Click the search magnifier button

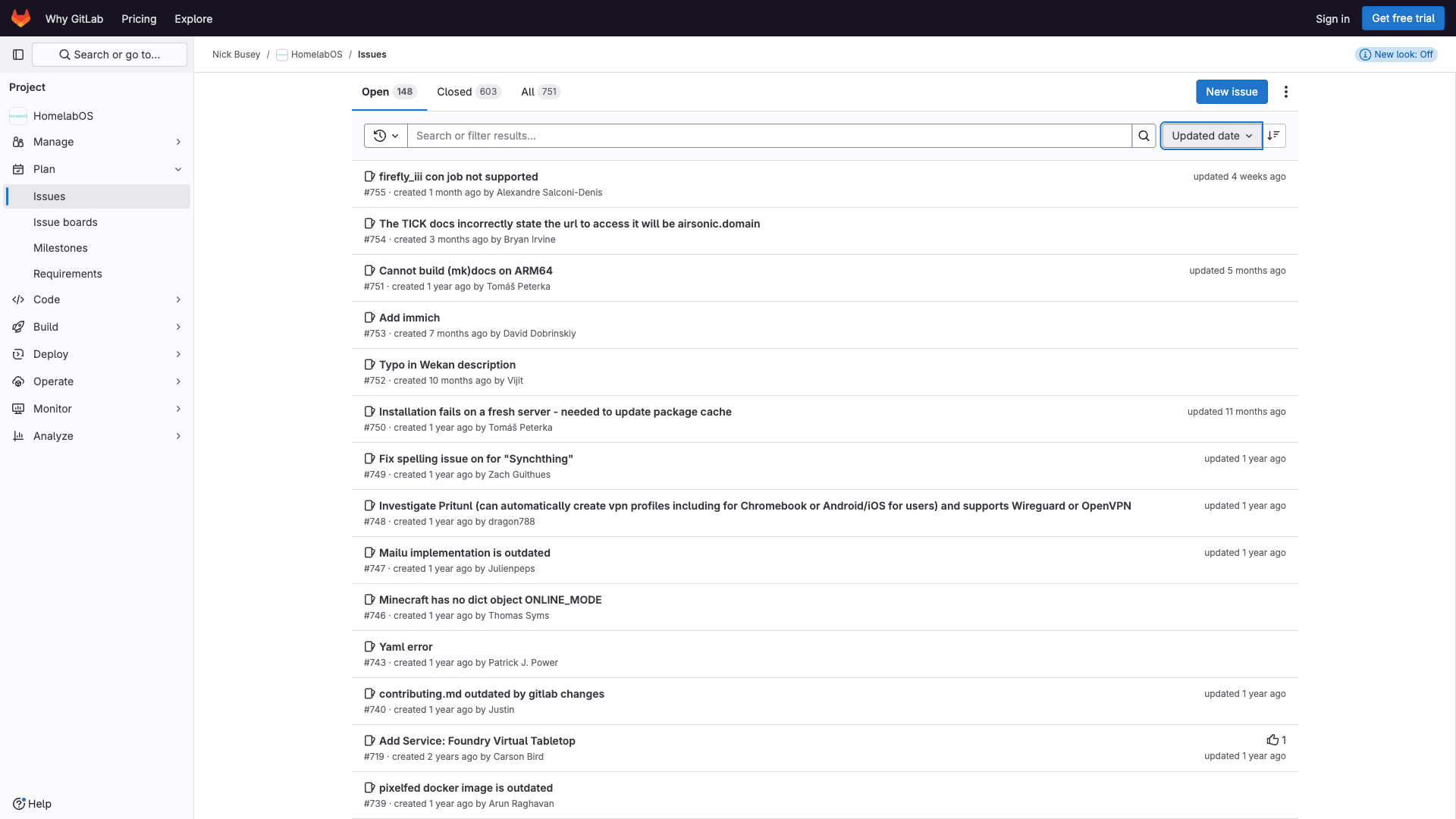click(1144, 136)
